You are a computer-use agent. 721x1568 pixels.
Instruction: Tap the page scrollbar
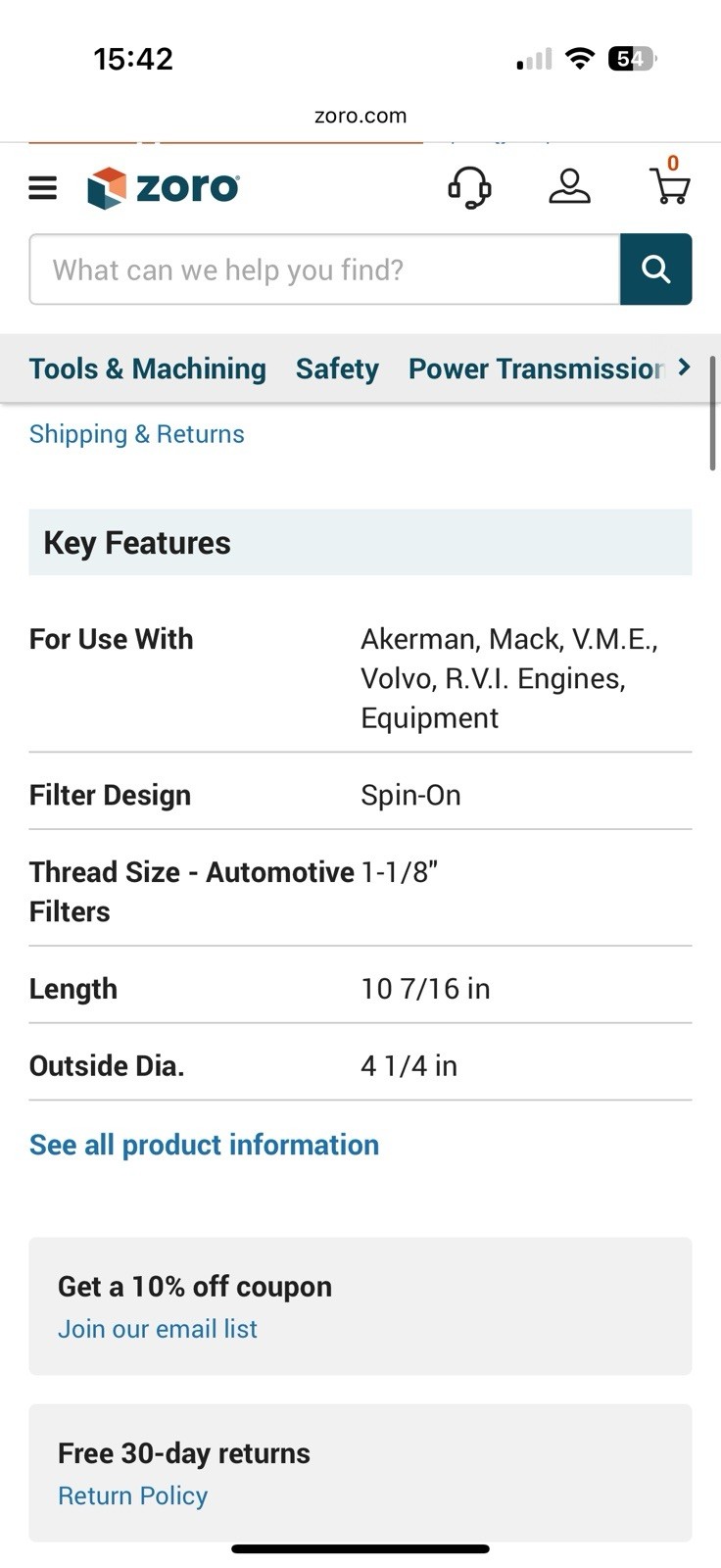coord(712,414)
